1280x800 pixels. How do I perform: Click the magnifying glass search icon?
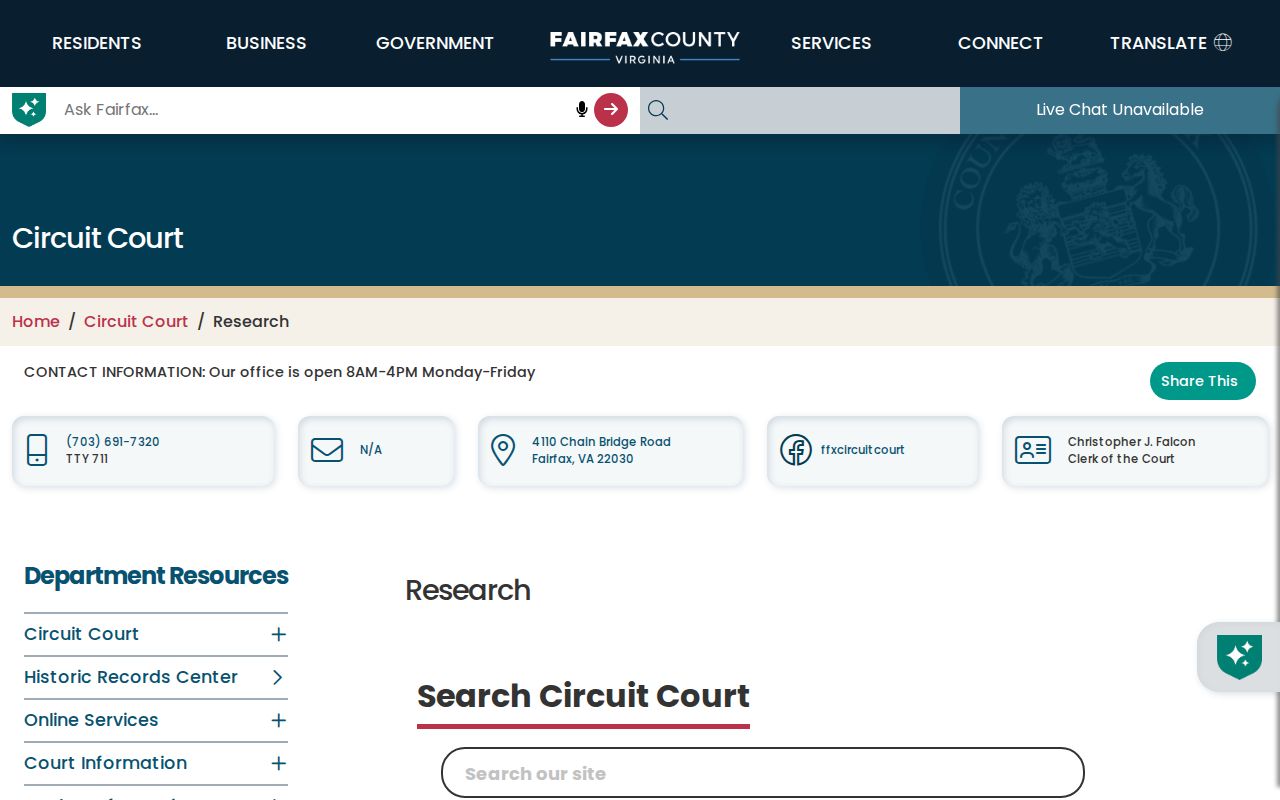click(x=657, y=110)
